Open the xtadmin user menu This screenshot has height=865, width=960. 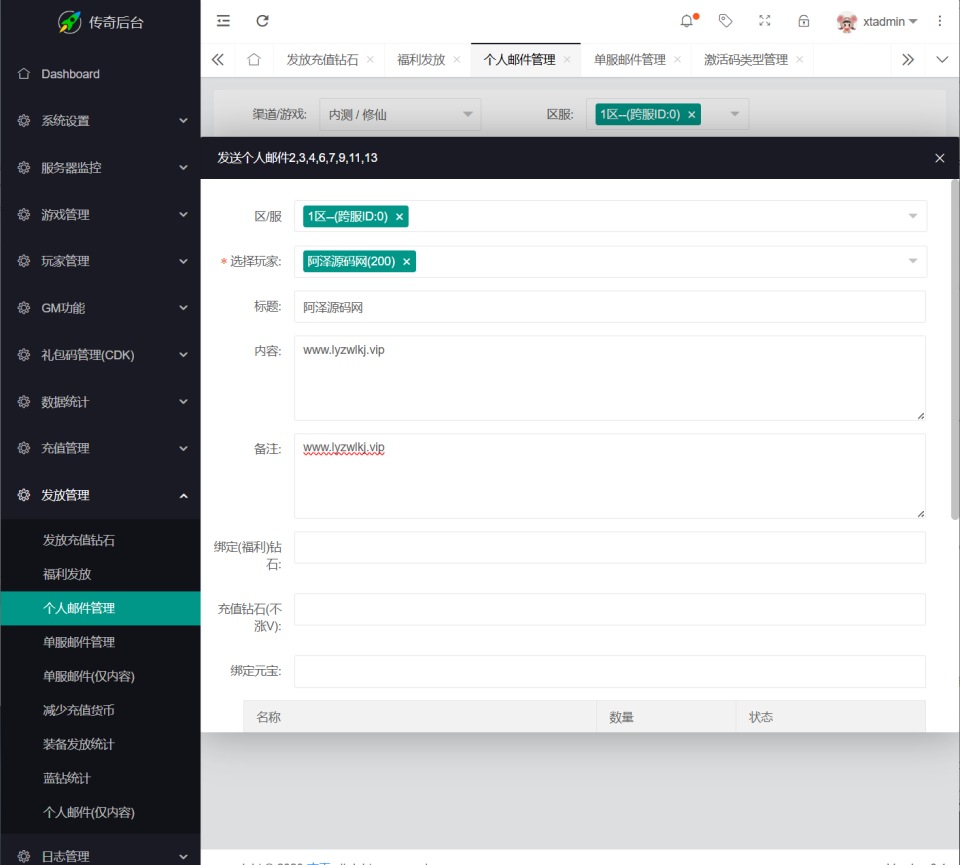click(x=880, y=21)
